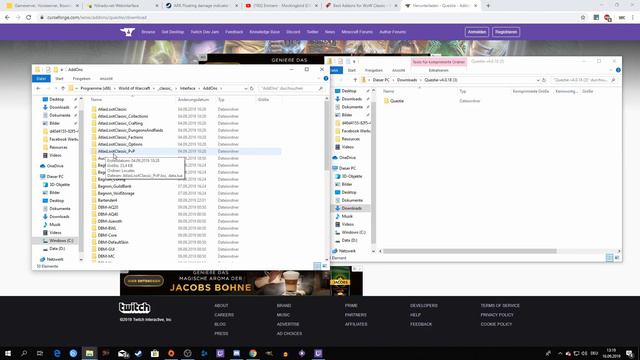The image size is (640, 360).
Task: Open the Chrome three-dot menu
Action: point(633,18)
